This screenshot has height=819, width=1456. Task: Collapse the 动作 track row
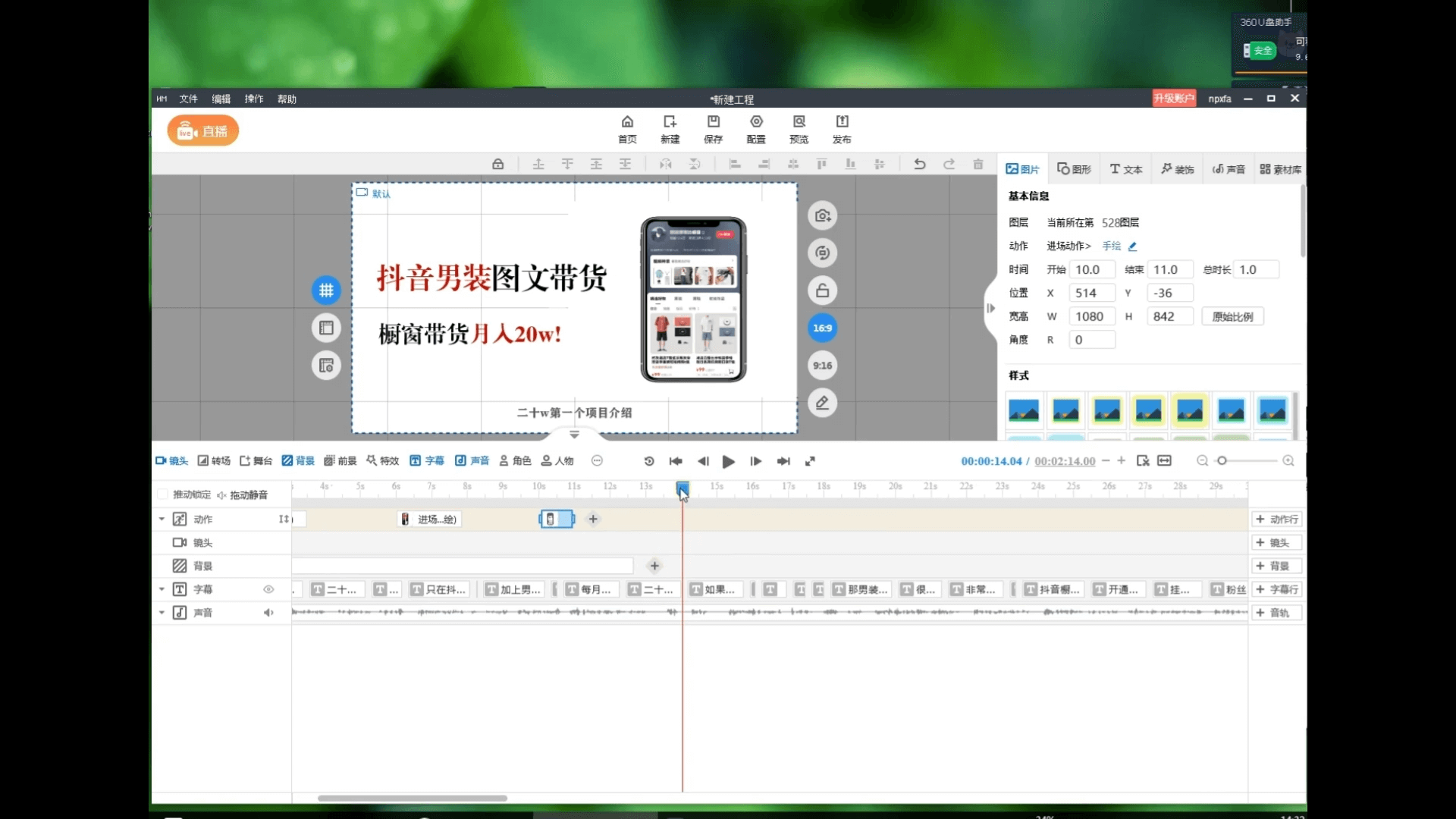click(162, 519)
